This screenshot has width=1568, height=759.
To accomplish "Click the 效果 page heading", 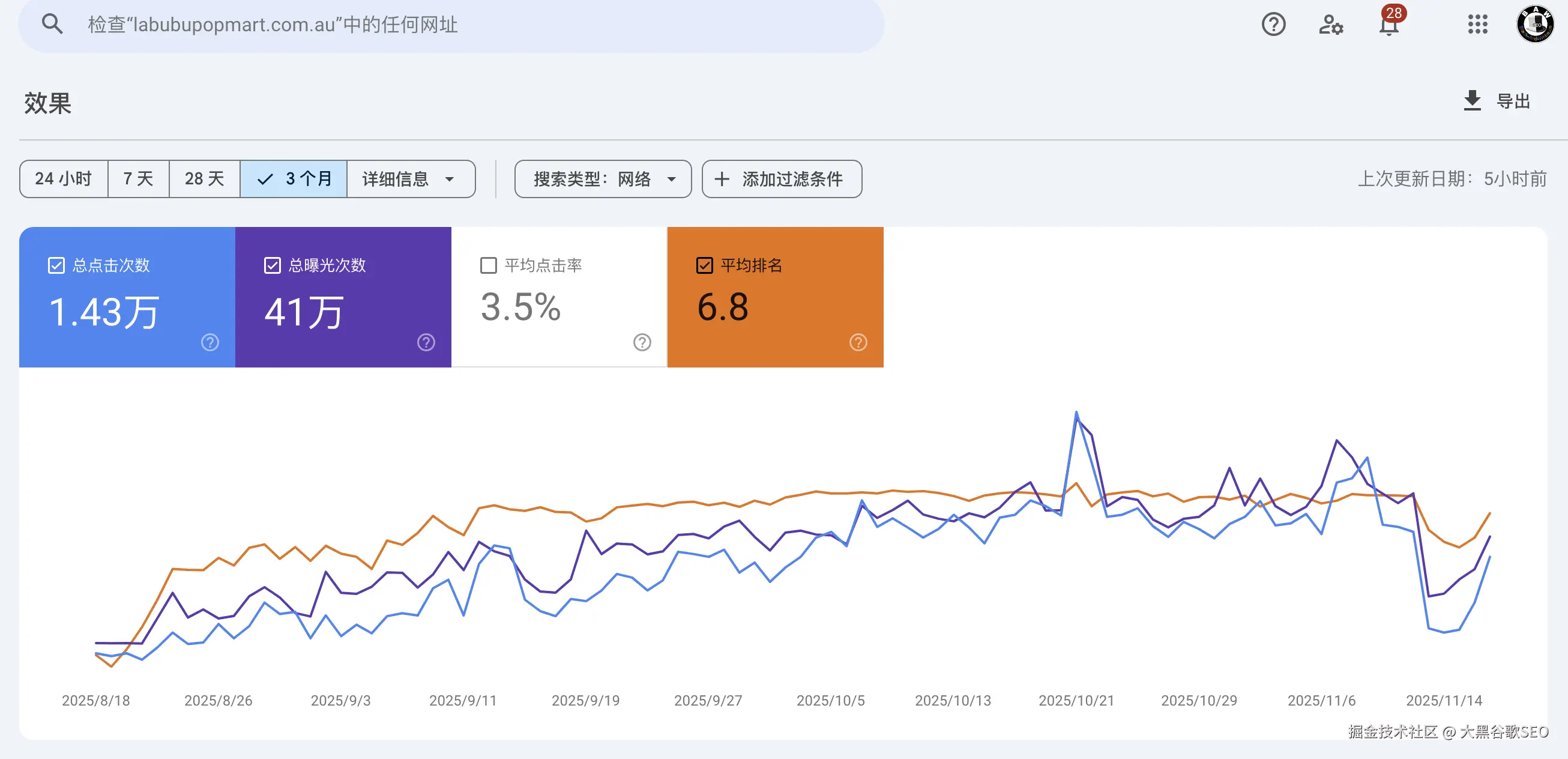I will [47, 103].
